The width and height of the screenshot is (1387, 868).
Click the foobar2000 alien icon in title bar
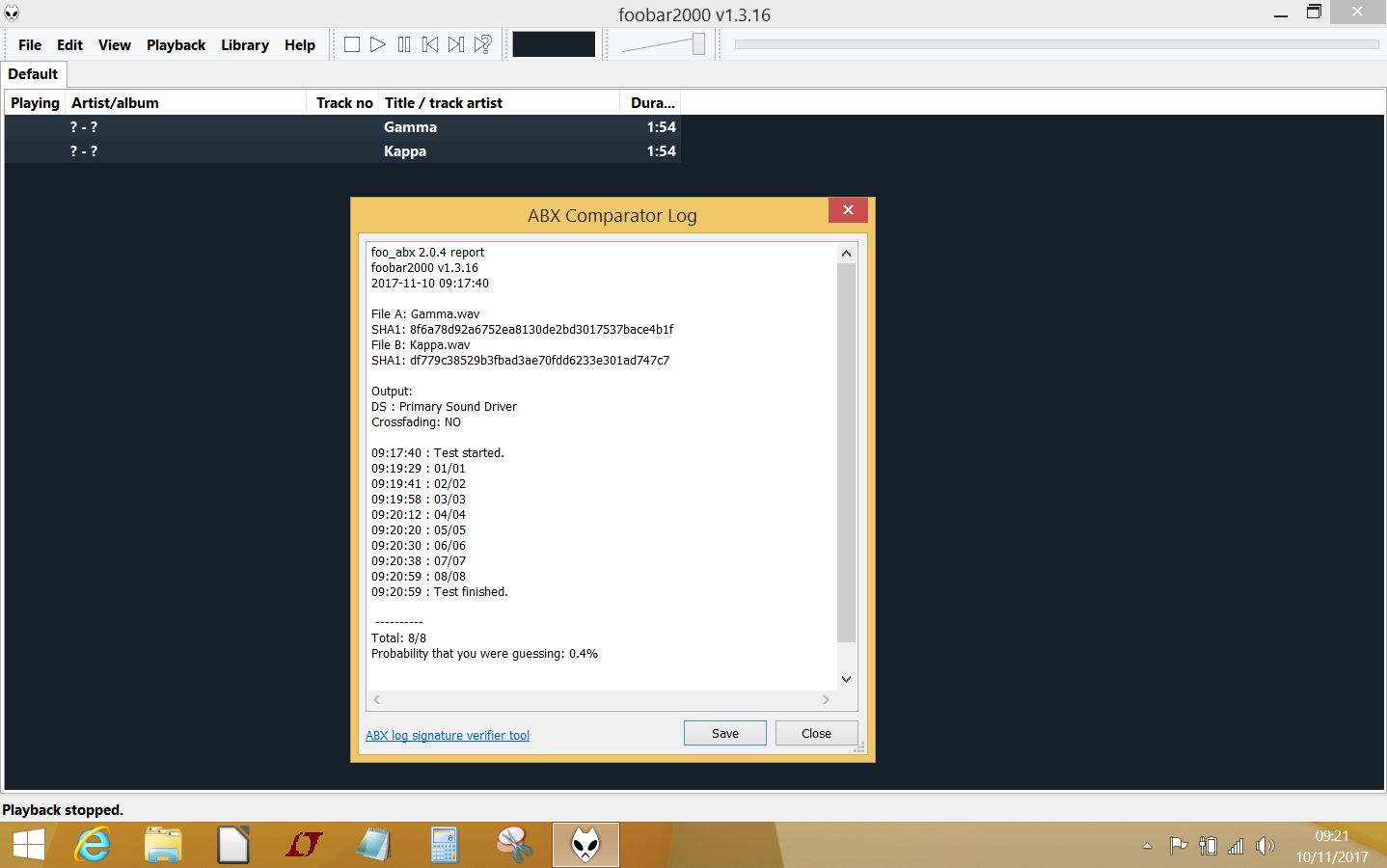click(x=12, y=14)
